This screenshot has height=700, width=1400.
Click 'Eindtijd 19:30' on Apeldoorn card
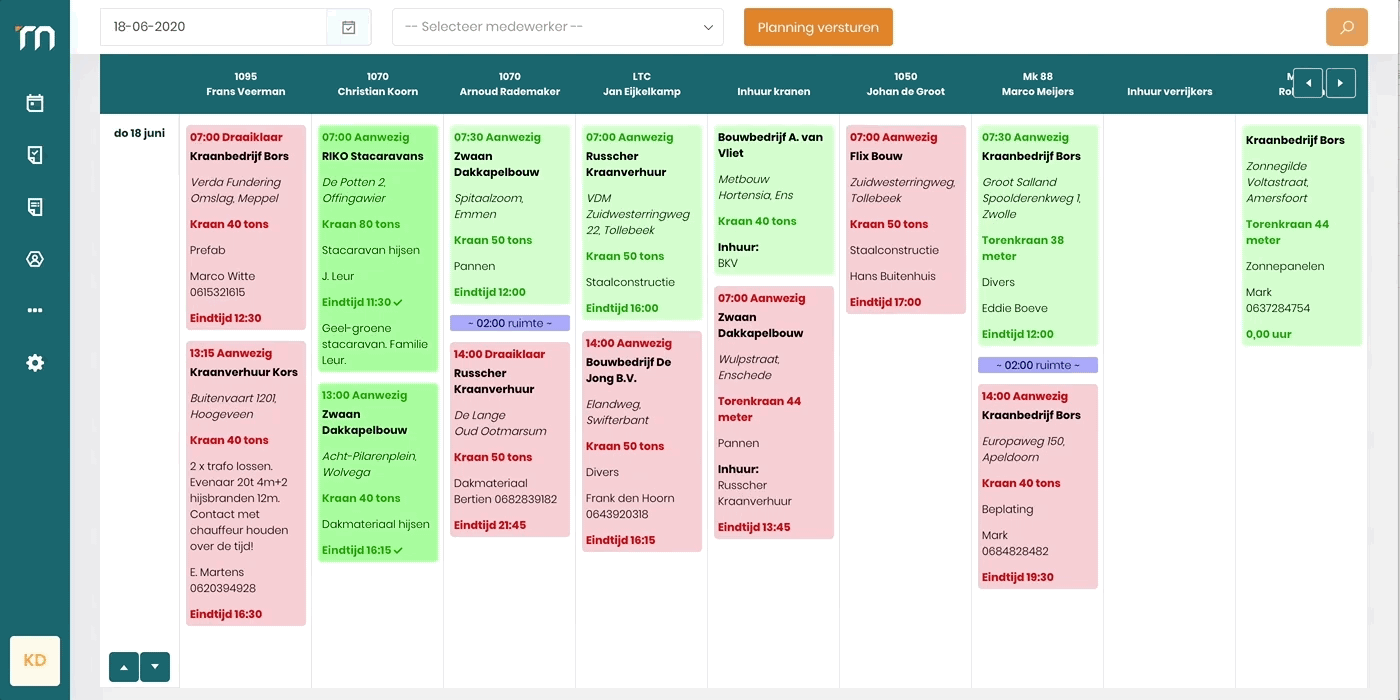click(1018, 577)
